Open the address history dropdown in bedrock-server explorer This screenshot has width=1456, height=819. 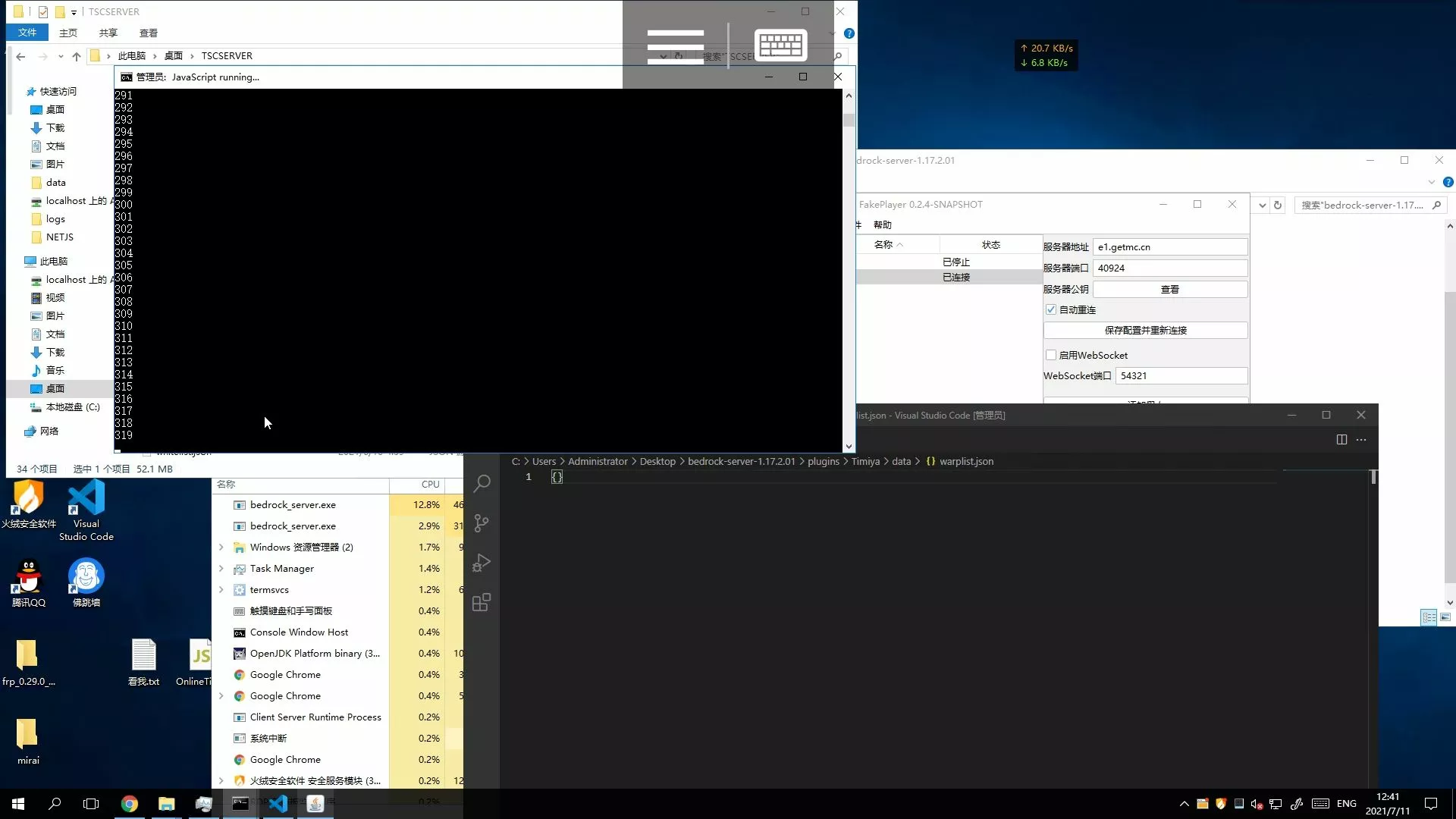point(1262,206)
